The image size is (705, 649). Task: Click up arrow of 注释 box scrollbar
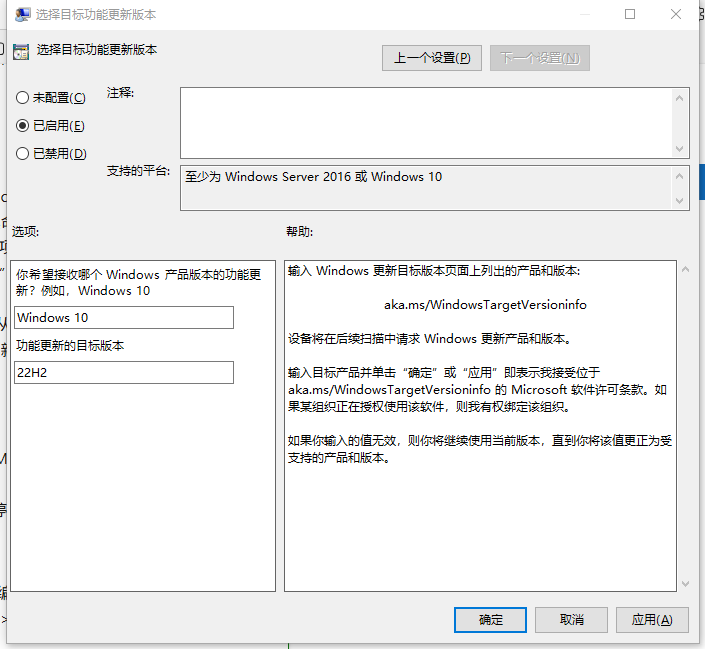coord(679,98)
